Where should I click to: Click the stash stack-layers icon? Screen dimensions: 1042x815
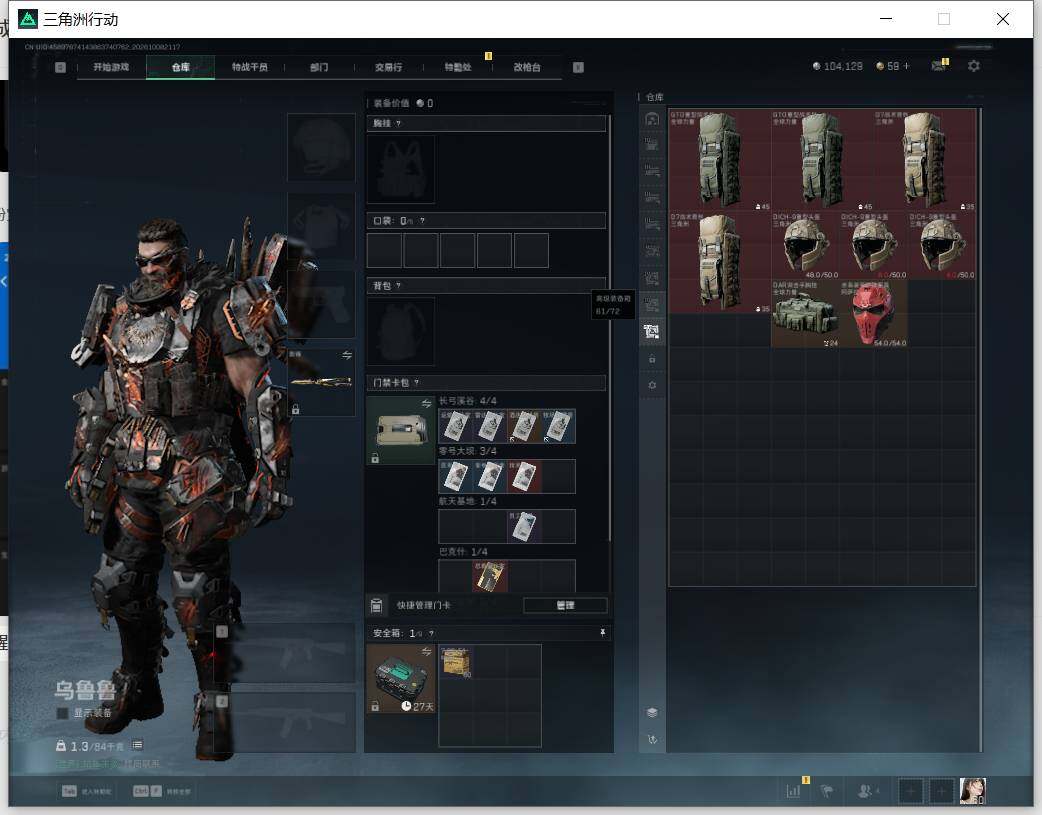652,713
